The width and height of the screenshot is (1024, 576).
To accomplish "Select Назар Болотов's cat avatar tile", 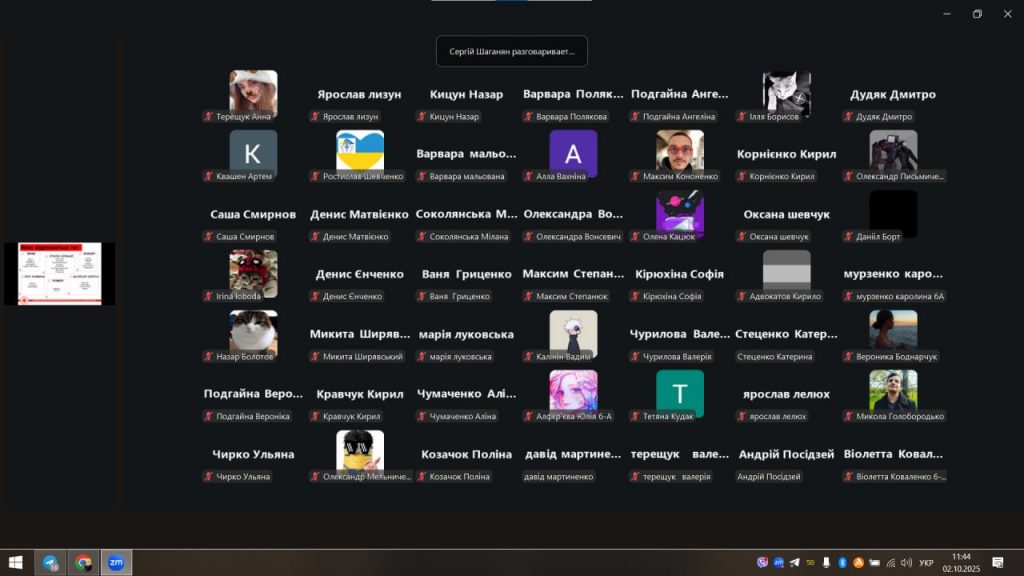I will click(253, 331).
